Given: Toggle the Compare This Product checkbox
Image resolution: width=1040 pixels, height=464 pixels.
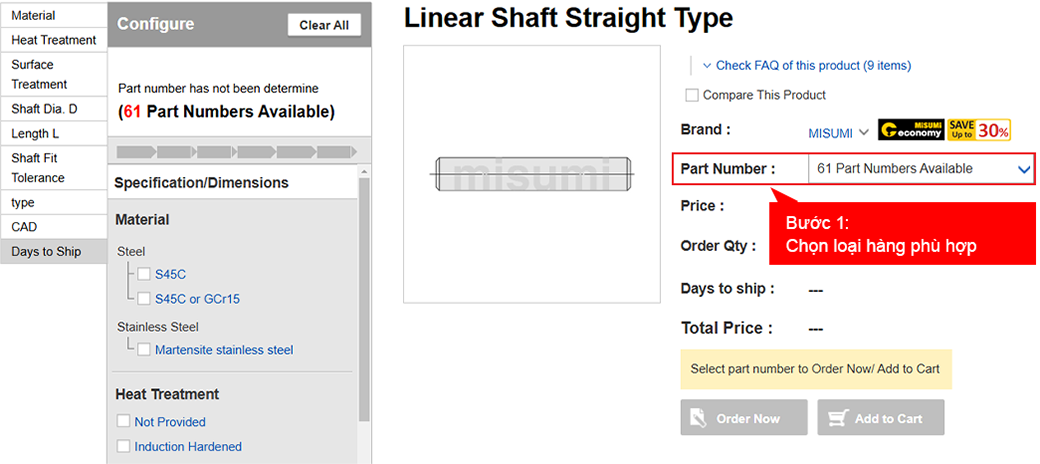Looking at the screenshot, I should pos(692,95).
